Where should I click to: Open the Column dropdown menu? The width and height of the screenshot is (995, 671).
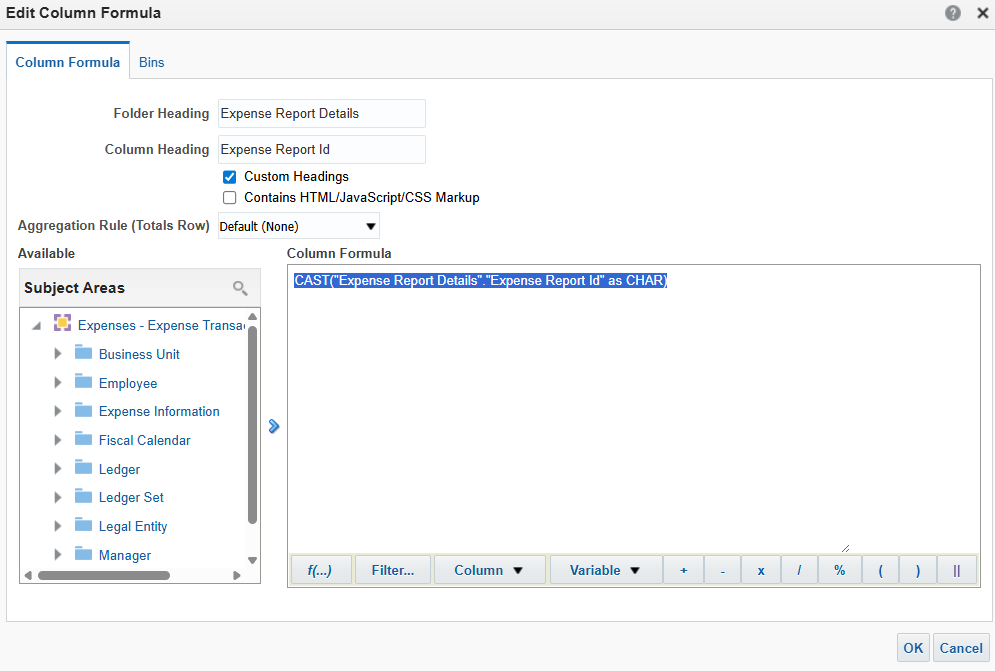[x=489, y=570]
